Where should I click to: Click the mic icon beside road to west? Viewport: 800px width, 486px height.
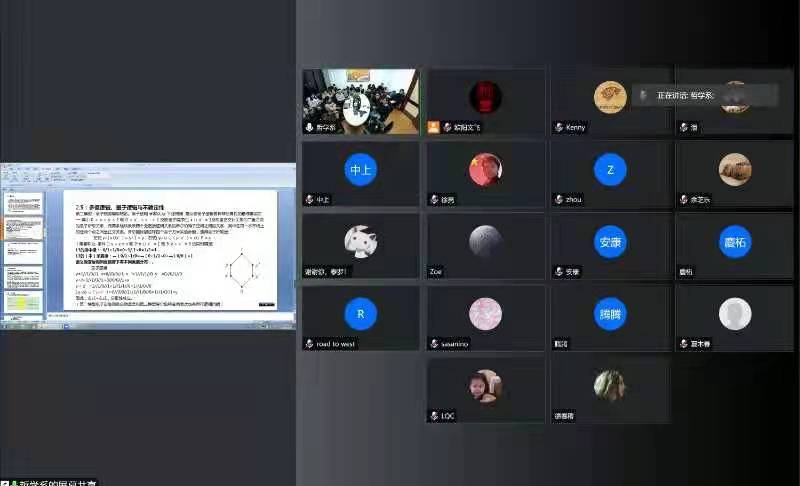(309, 344)
